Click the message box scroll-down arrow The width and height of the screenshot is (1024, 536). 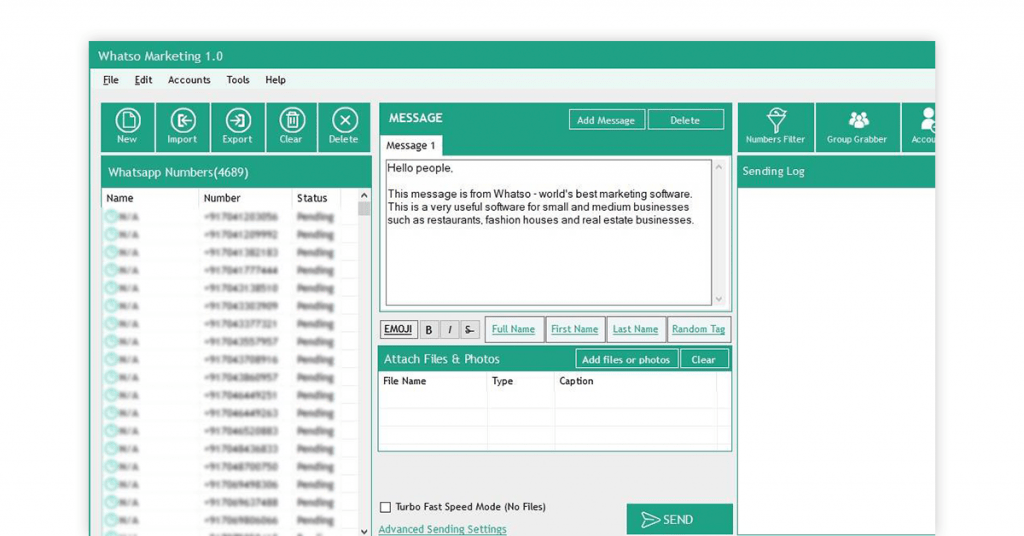tap(718, 299)
